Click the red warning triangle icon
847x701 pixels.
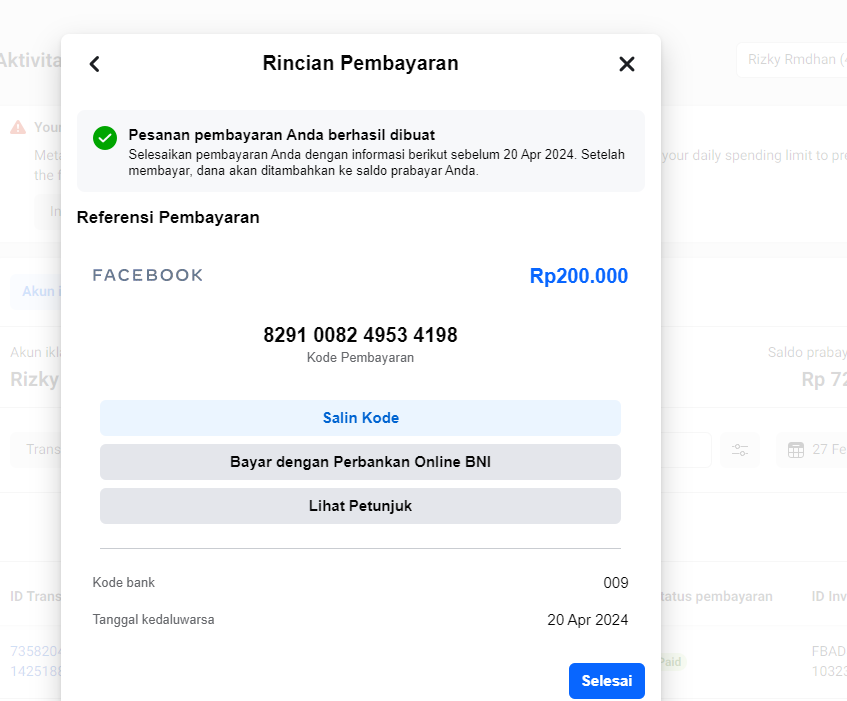click(18, 127)
